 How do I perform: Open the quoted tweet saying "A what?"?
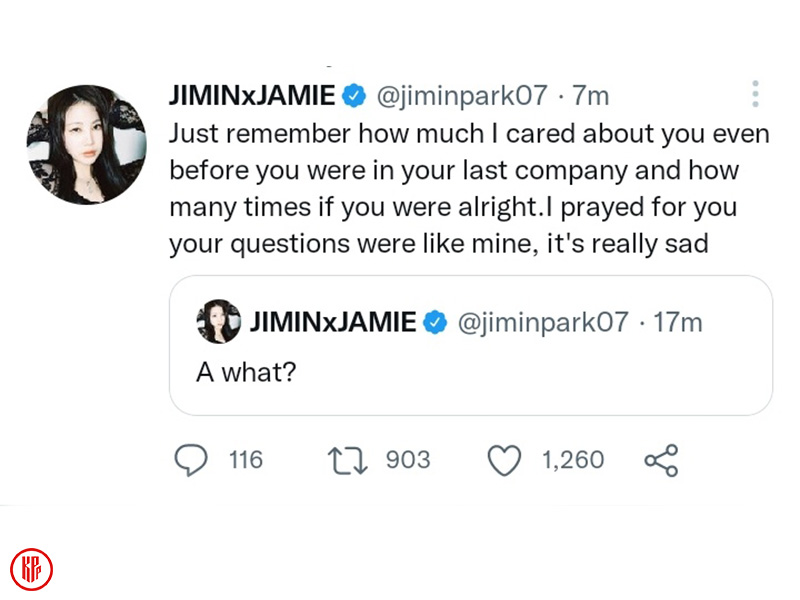(x=470, y=372)
